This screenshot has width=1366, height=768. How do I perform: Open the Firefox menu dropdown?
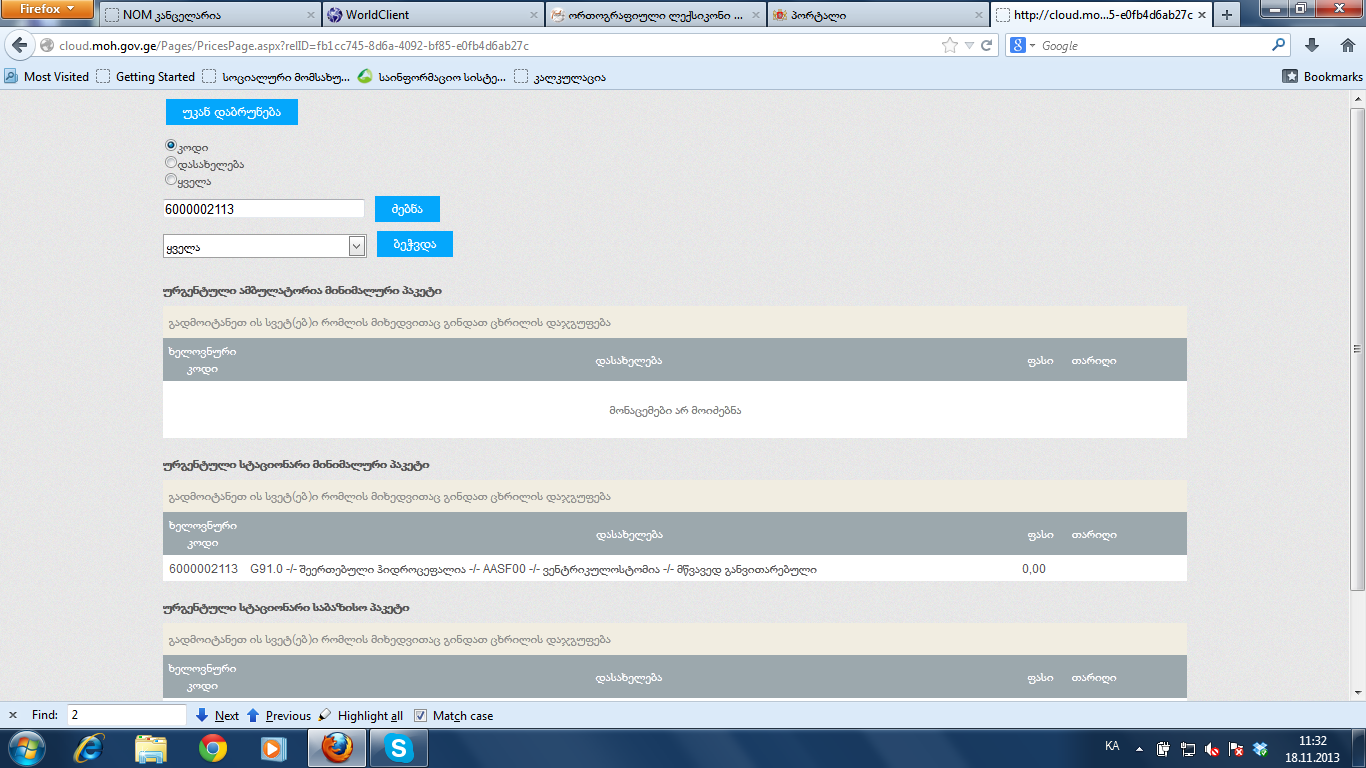tap(48, 9)
